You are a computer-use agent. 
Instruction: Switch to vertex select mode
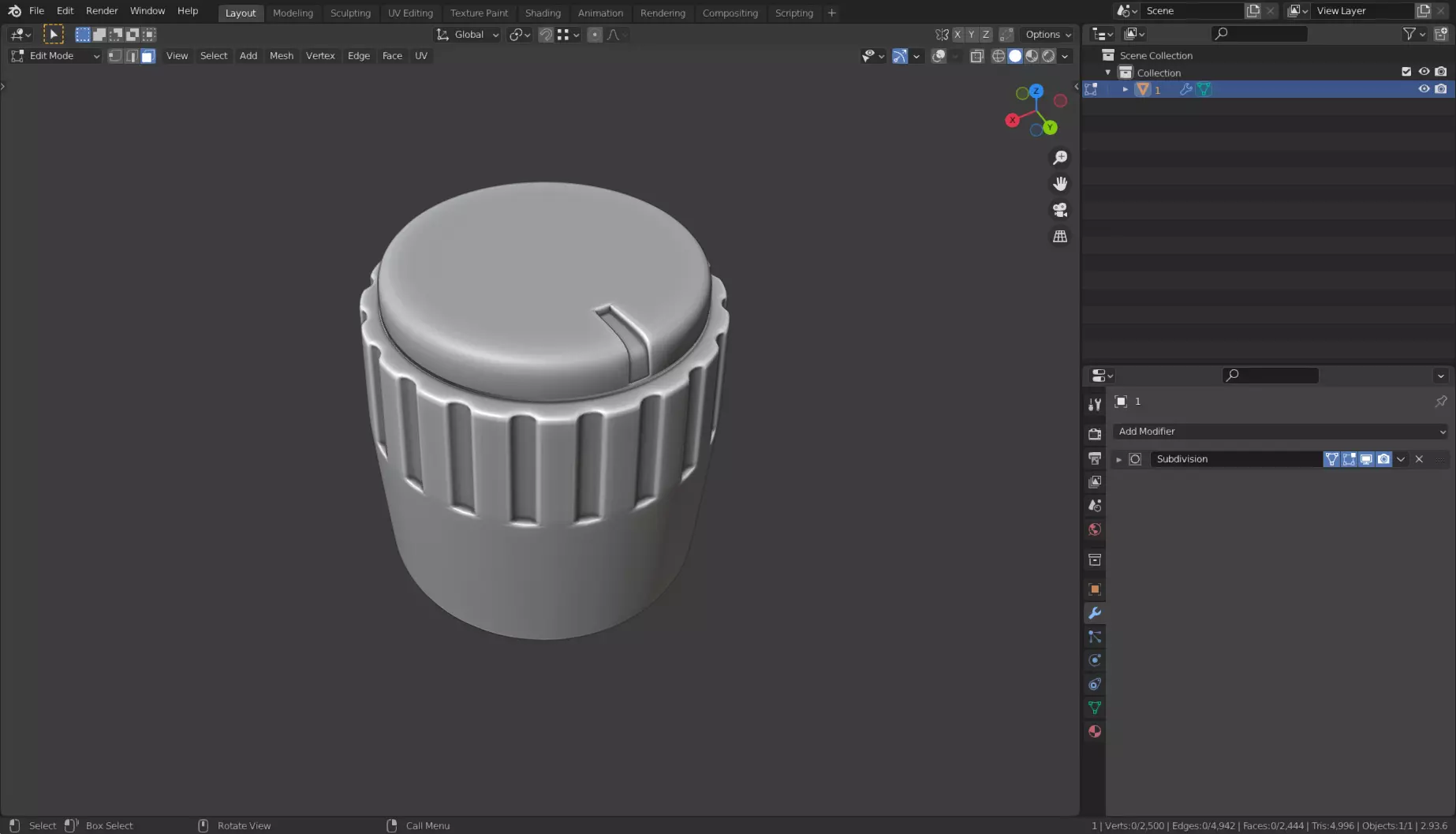click(115, 56)
